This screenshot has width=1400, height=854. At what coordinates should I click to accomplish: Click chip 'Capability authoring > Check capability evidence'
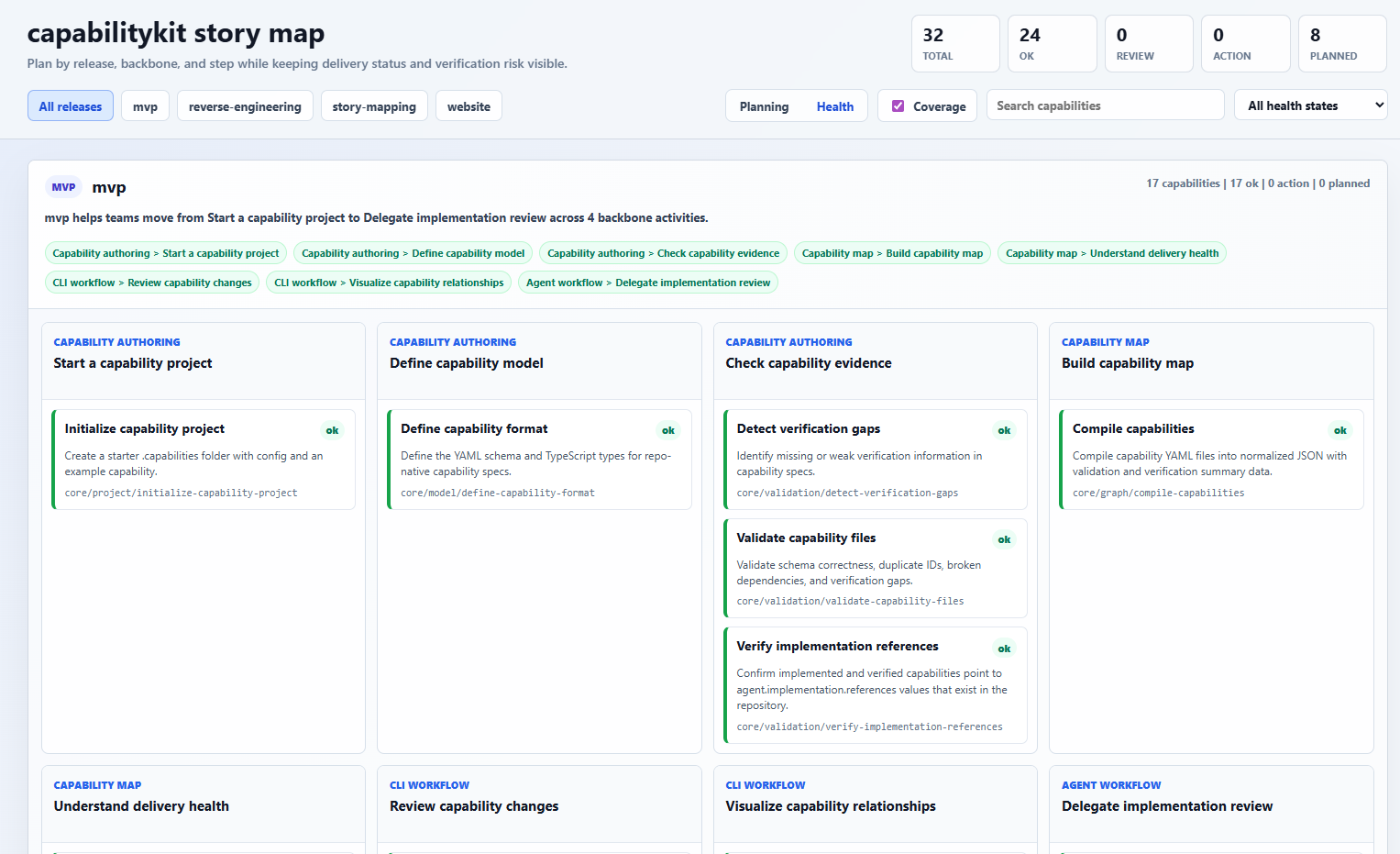click(x=664, y=253)
